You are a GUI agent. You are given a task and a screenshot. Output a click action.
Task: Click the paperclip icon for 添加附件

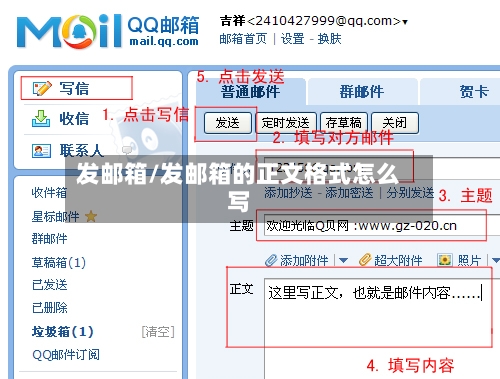click(x=271, y=260)
